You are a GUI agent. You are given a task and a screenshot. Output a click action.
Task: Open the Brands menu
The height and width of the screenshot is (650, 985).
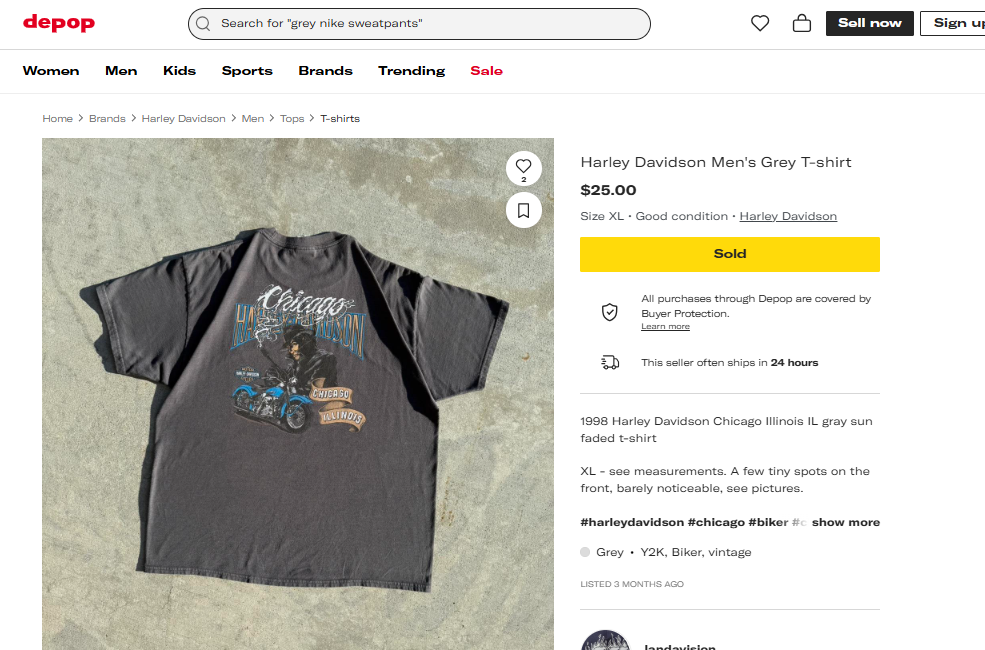point(325,71)
